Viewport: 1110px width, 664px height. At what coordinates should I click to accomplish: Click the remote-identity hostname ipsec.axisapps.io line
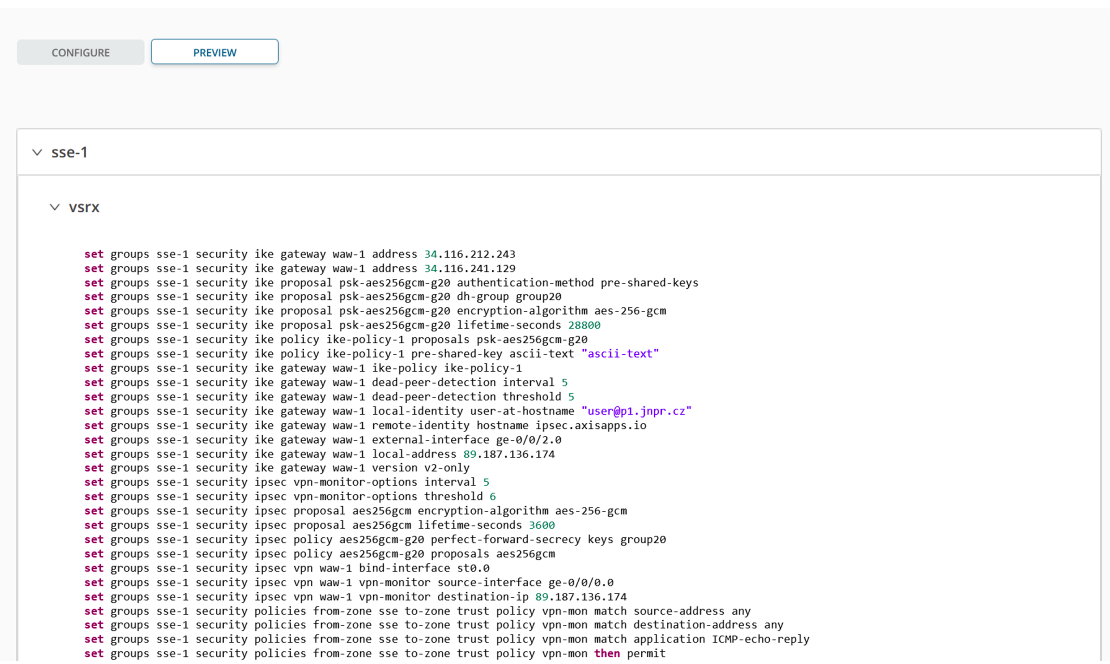coord(365,425)
